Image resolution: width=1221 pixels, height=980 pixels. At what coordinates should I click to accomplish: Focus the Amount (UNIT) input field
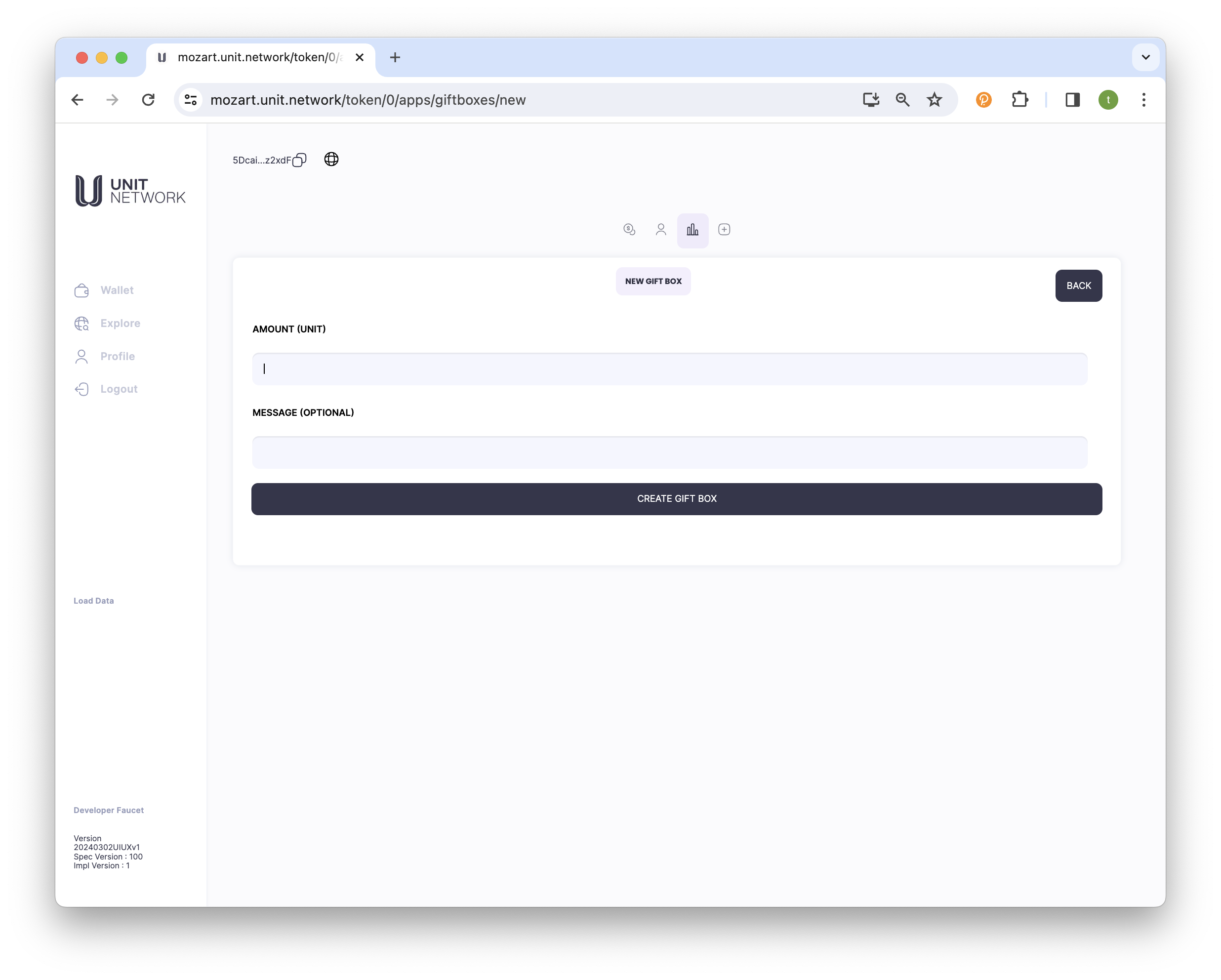coord(669,369)
